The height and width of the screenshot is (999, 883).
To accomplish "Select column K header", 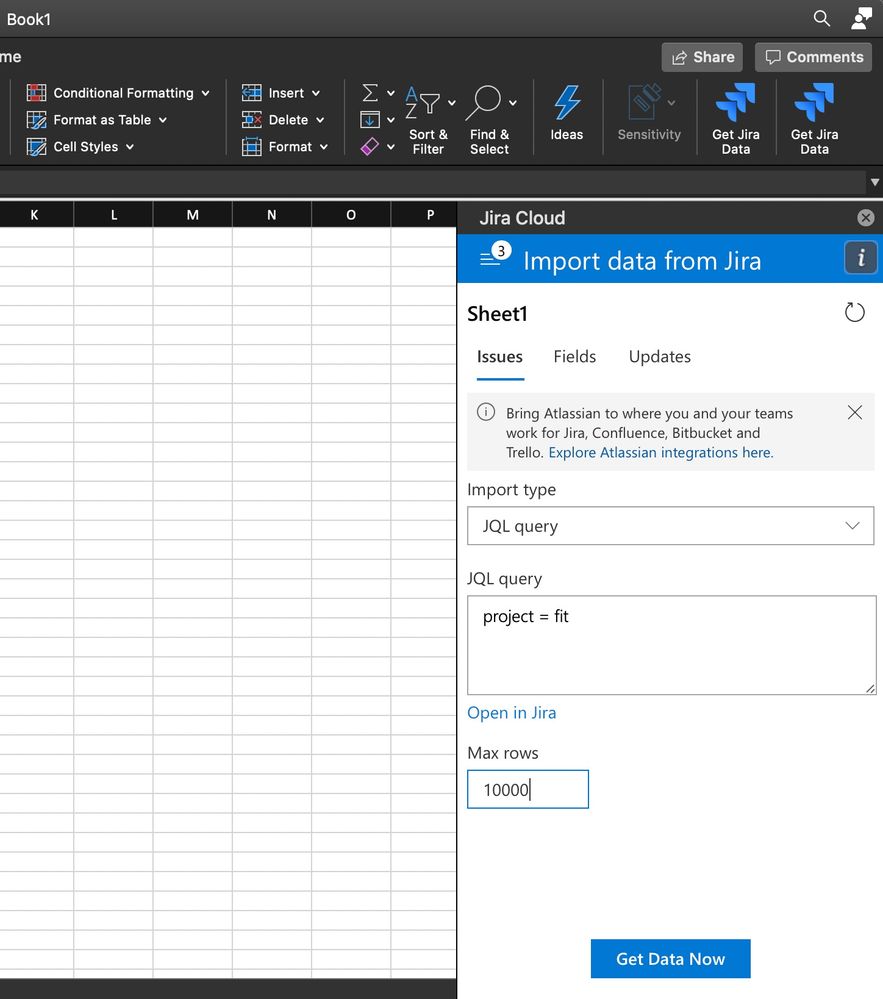I will click(x=34, y=215).
